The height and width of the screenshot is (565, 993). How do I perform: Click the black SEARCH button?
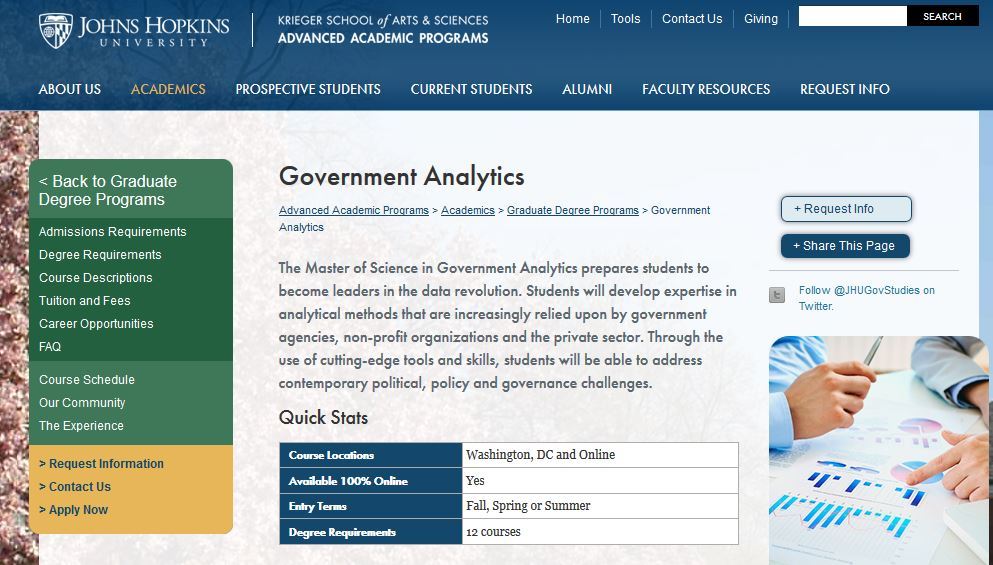tap(942, 16)
